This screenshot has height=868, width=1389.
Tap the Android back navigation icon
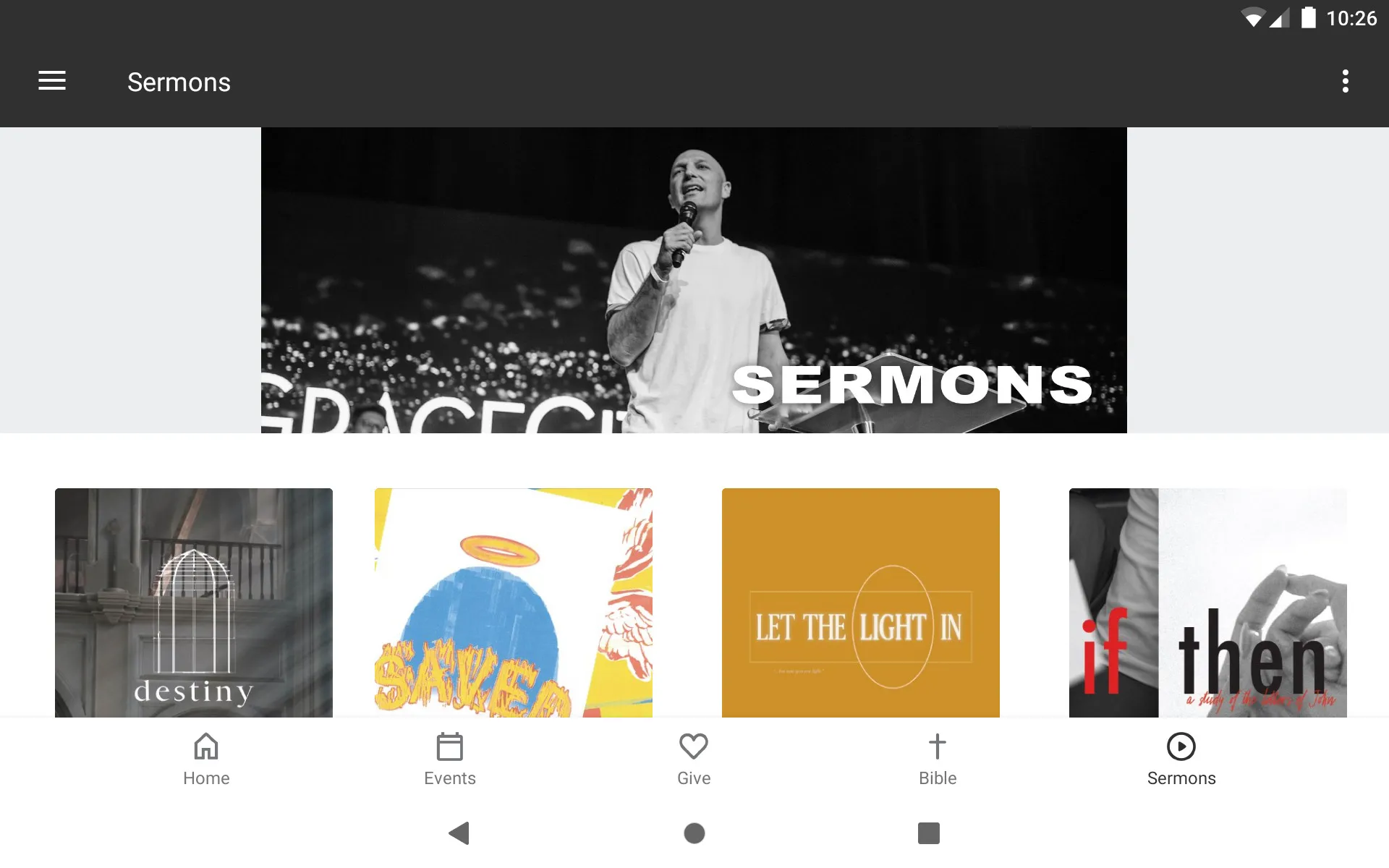(459, 832)
